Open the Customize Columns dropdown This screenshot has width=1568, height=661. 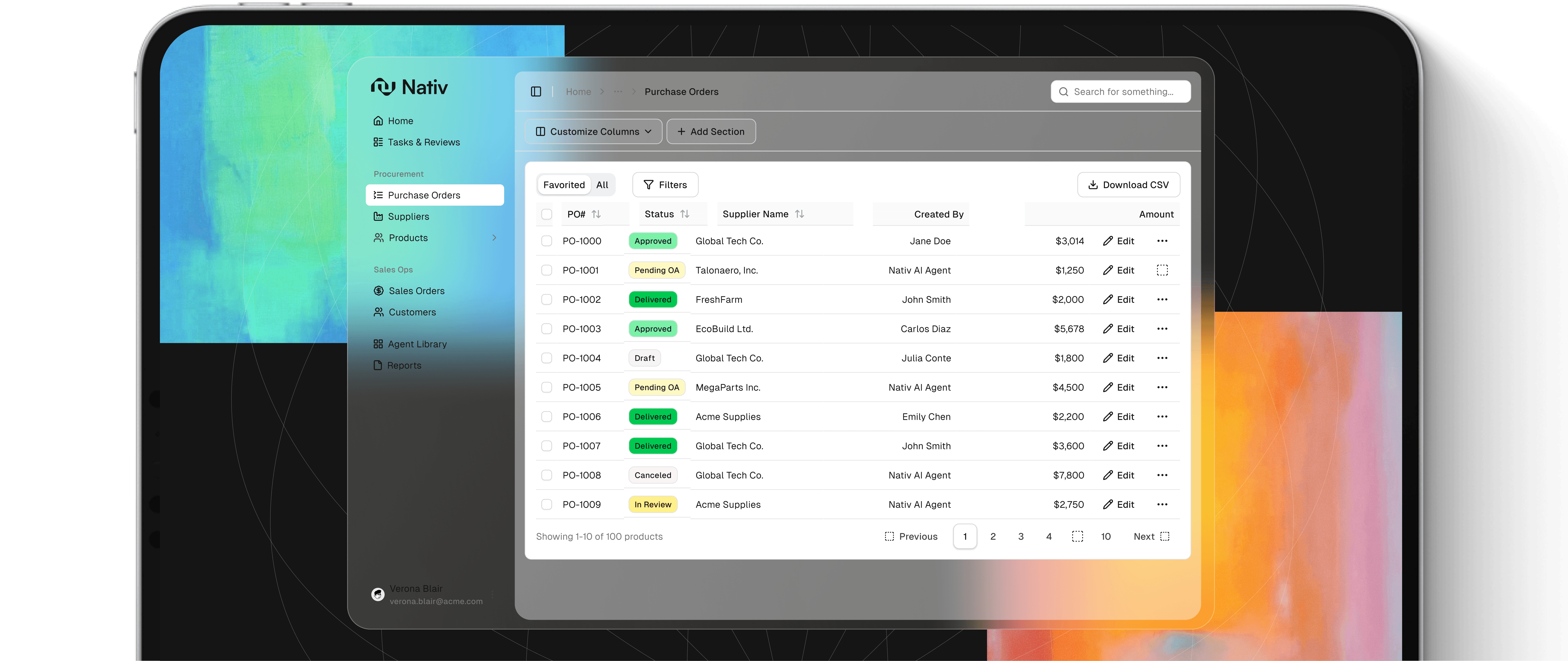[x=593, y=132]
